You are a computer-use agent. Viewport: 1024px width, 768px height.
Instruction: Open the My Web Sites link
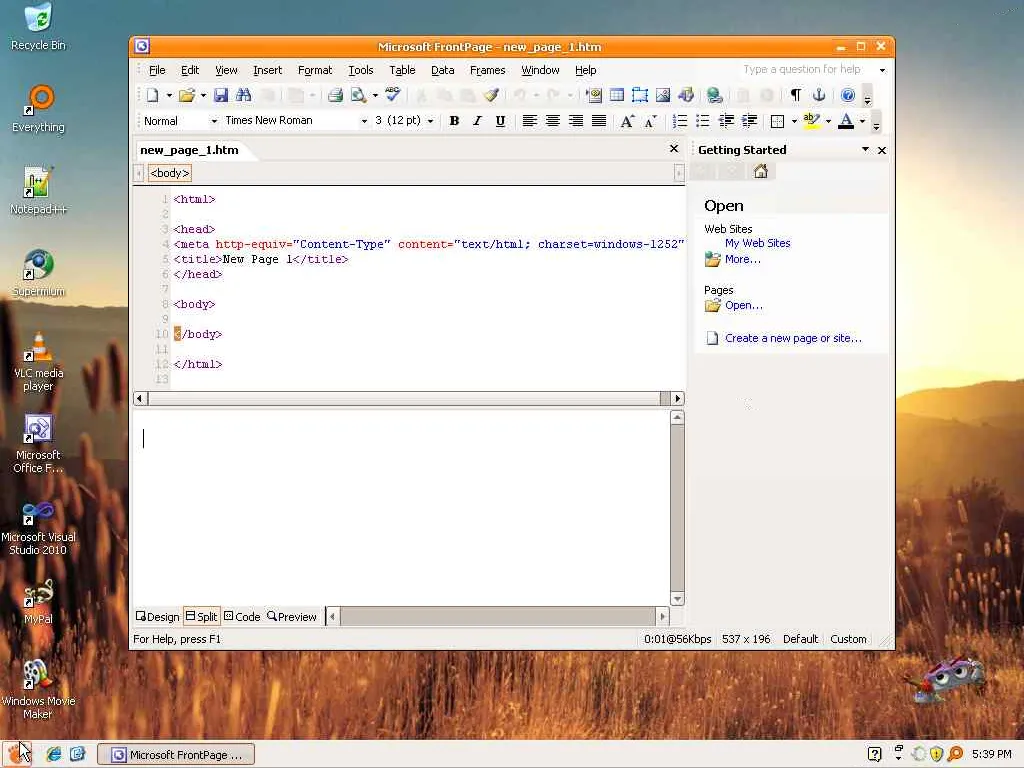coord(758,243)
